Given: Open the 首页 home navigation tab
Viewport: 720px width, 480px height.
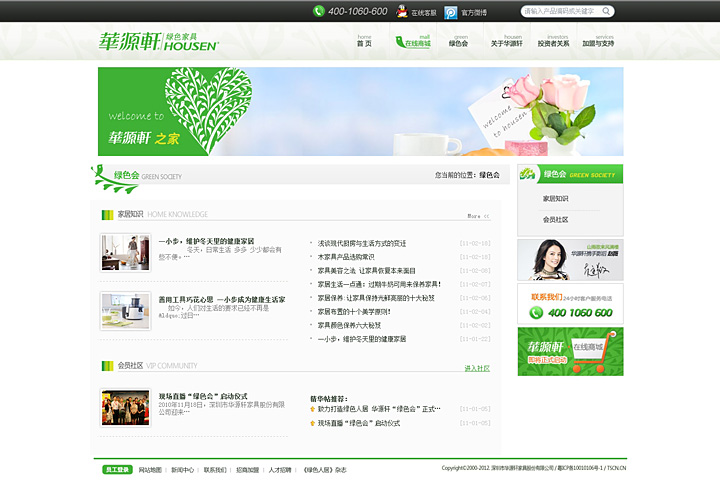Looking at the screenshot, I should click(x=364, y=41).
